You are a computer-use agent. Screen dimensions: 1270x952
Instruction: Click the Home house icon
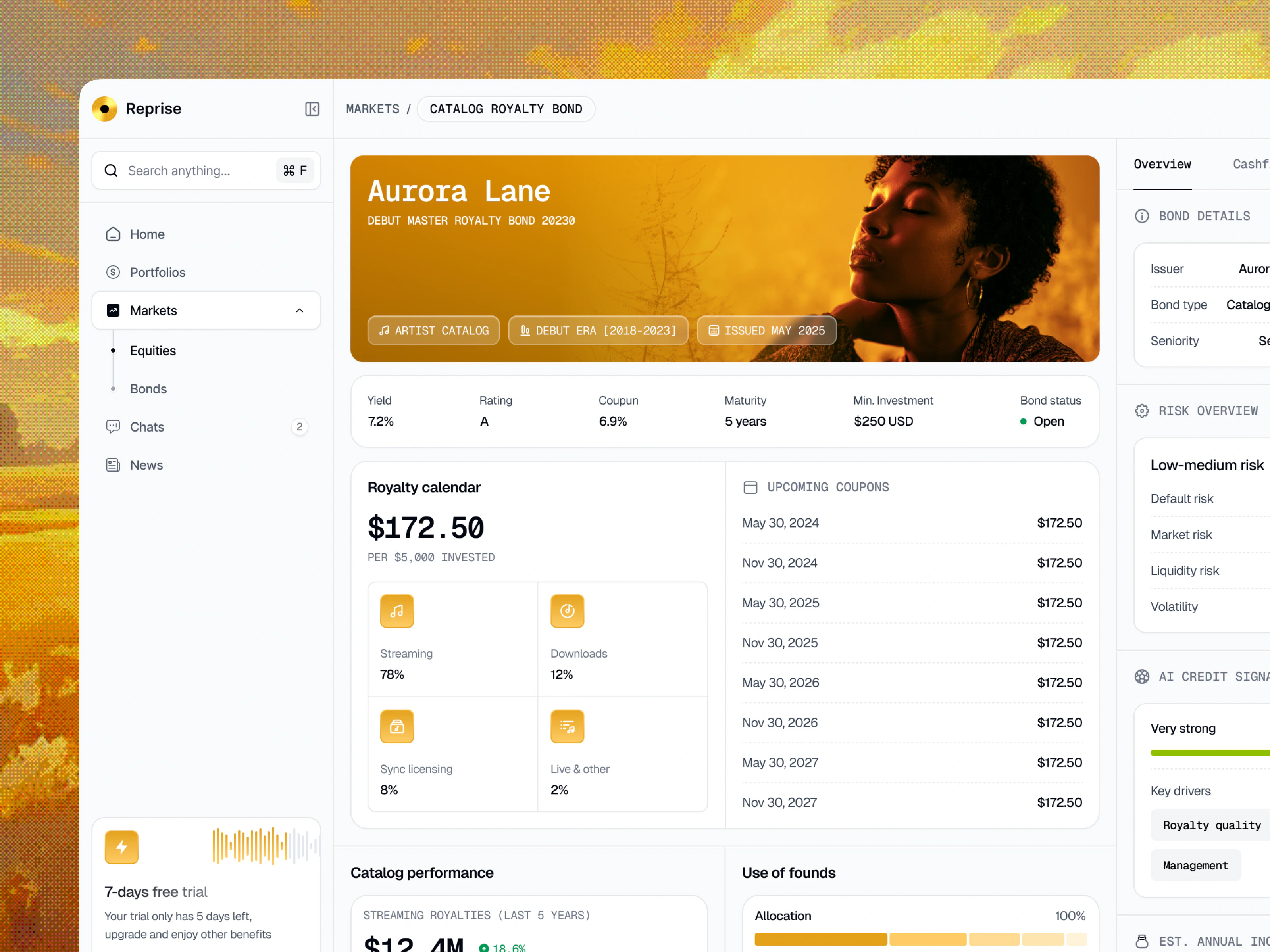click(x=113, y=234)
